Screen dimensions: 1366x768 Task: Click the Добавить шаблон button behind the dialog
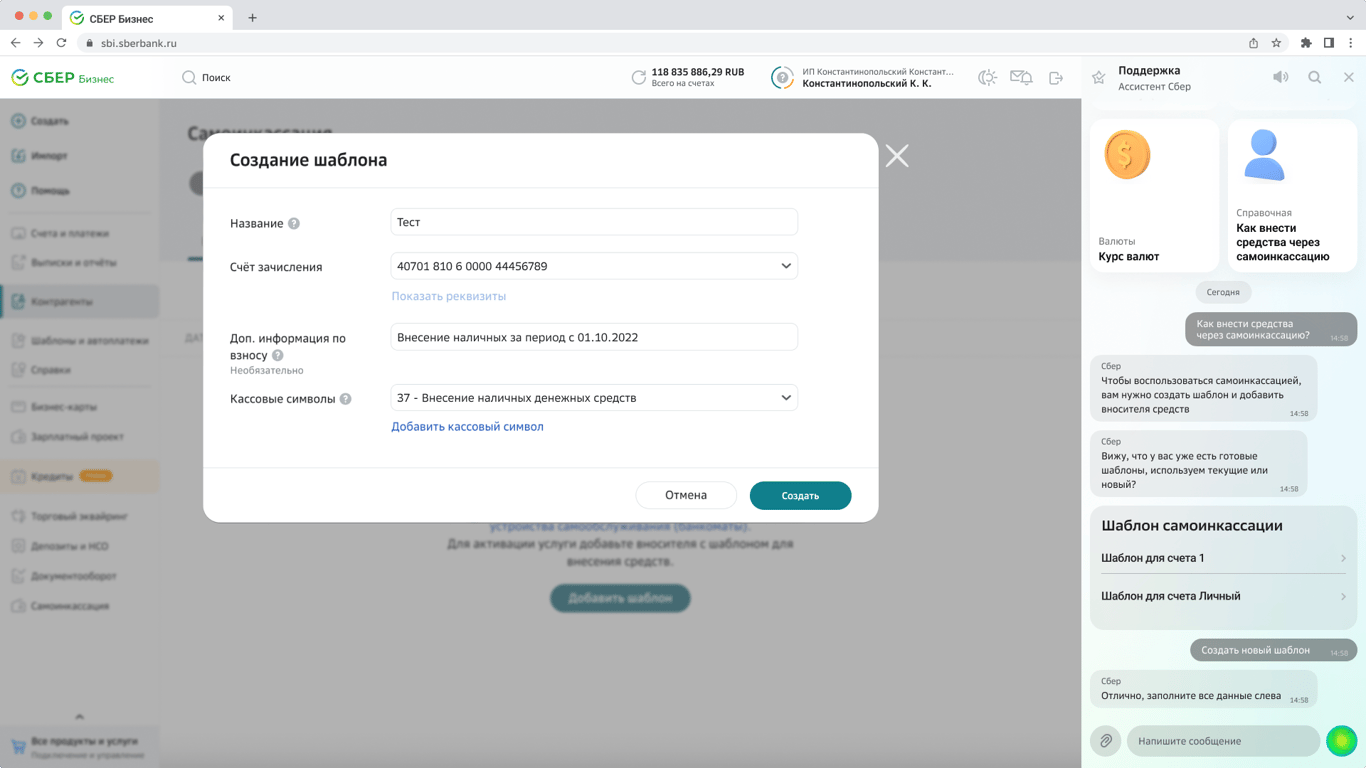(x=620, y=598)
